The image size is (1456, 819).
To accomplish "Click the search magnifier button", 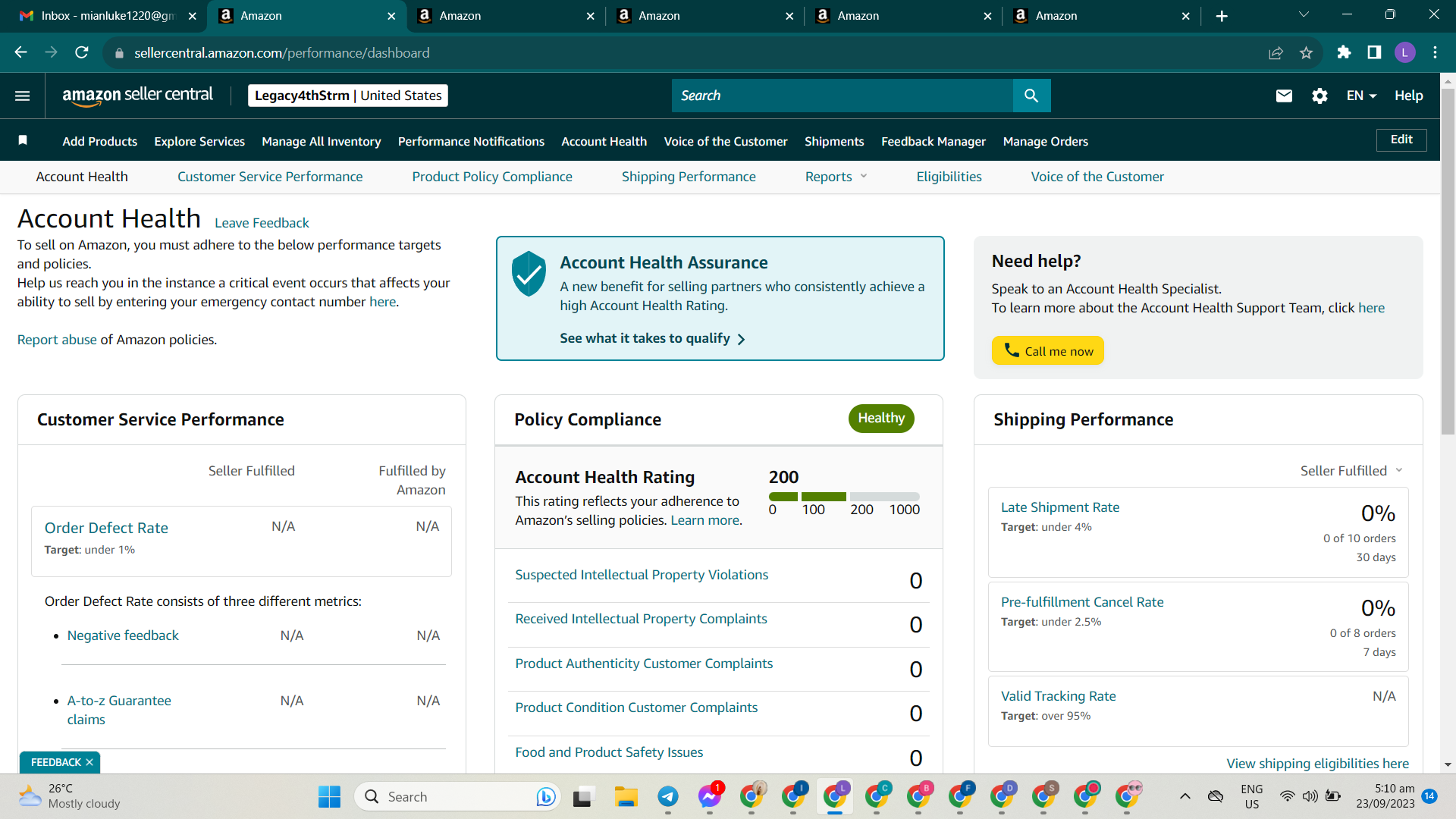I will (x=1031, y=96).
